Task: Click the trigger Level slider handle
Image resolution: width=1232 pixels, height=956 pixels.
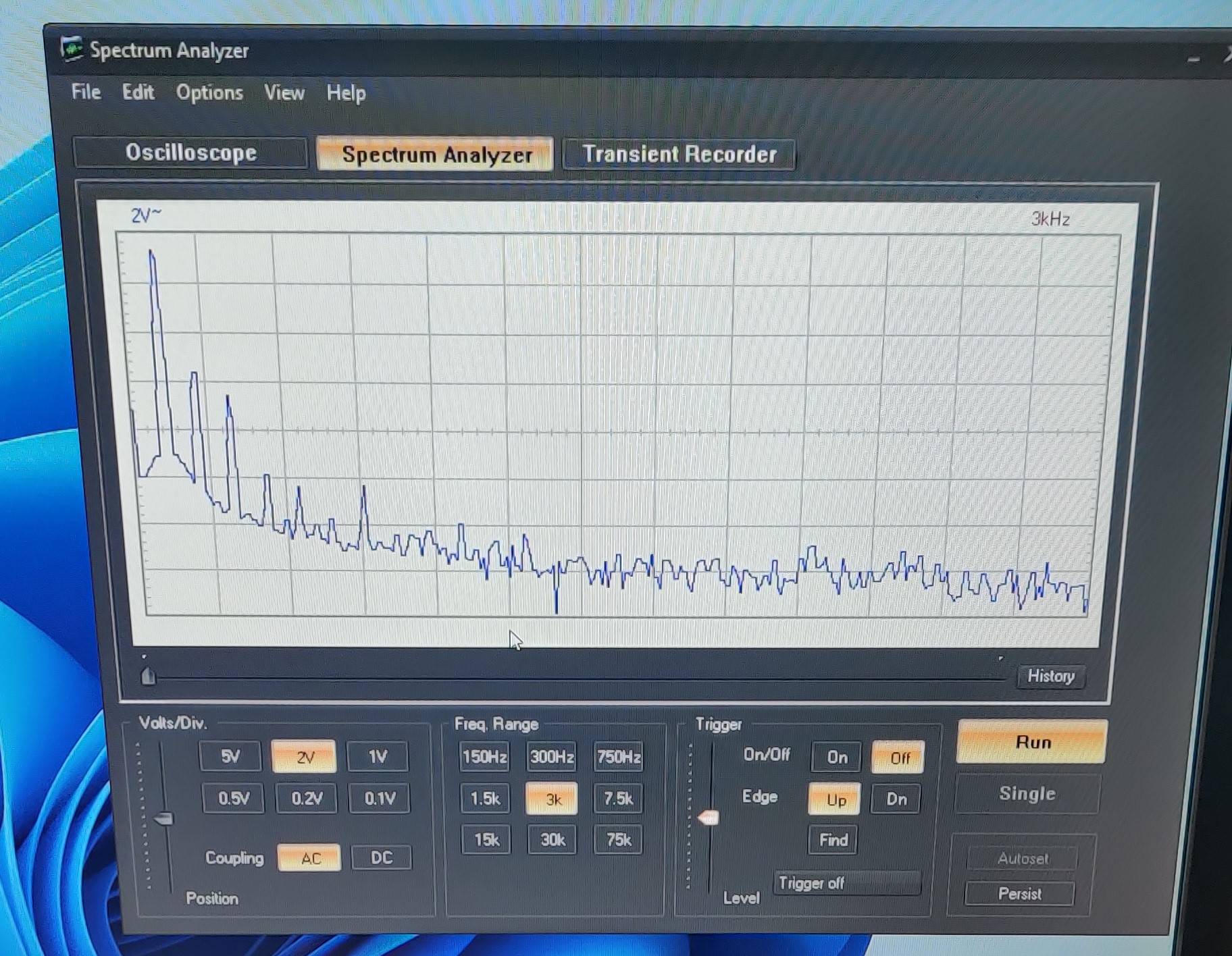Action: point(708,818)
